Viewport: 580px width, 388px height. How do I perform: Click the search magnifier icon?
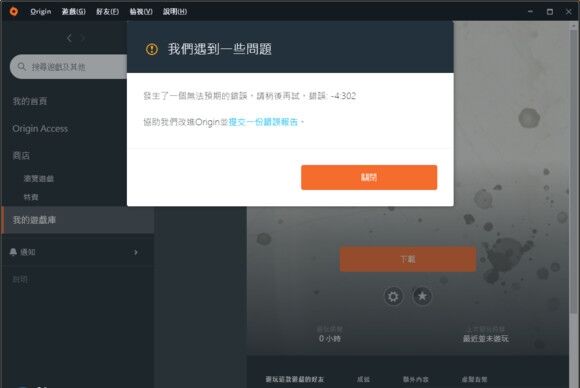pyautogui.click(x=22, y=67)
